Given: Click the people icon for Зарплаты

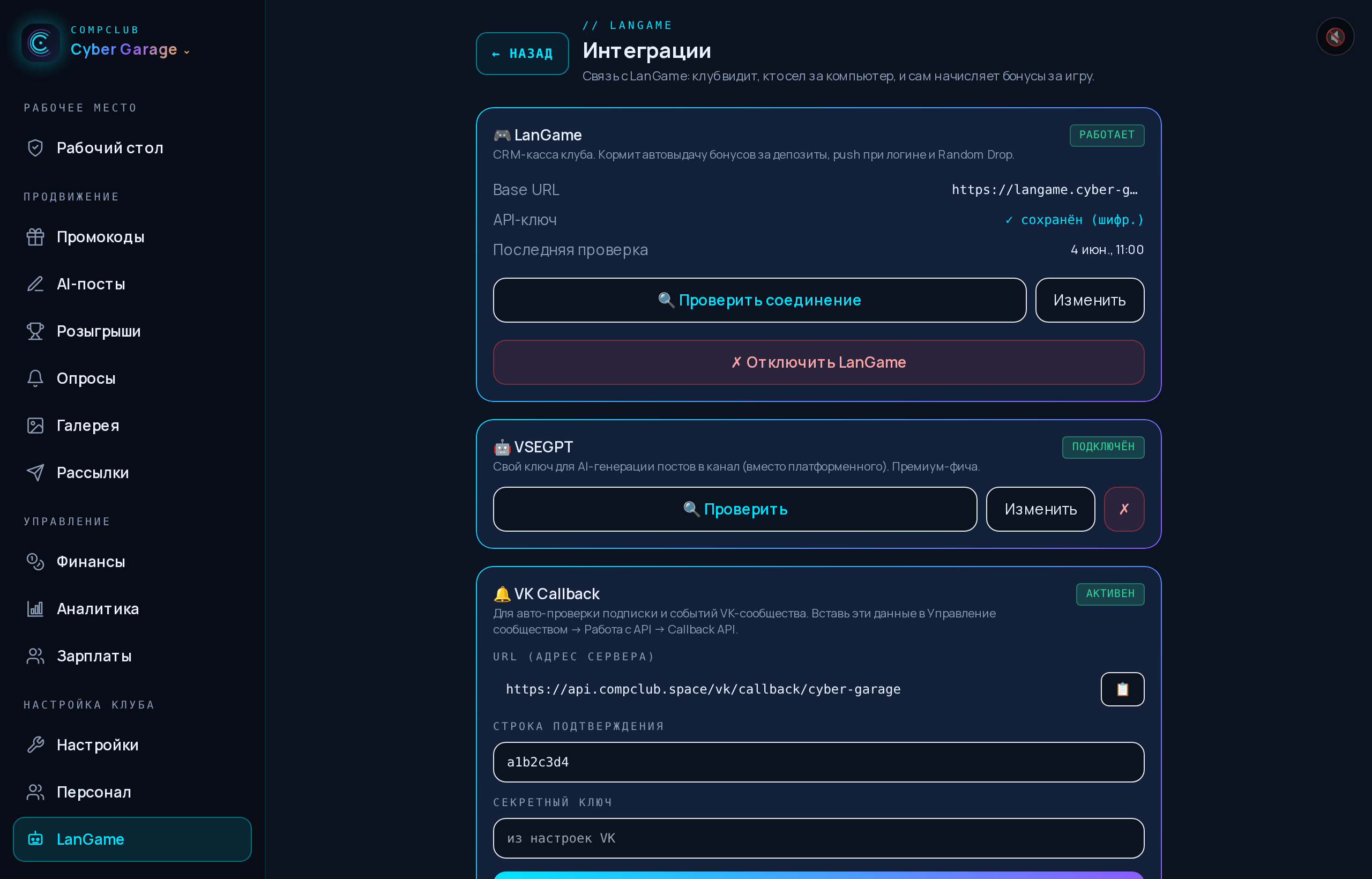Looking at the screenshot, I should (x=35, y=657).
